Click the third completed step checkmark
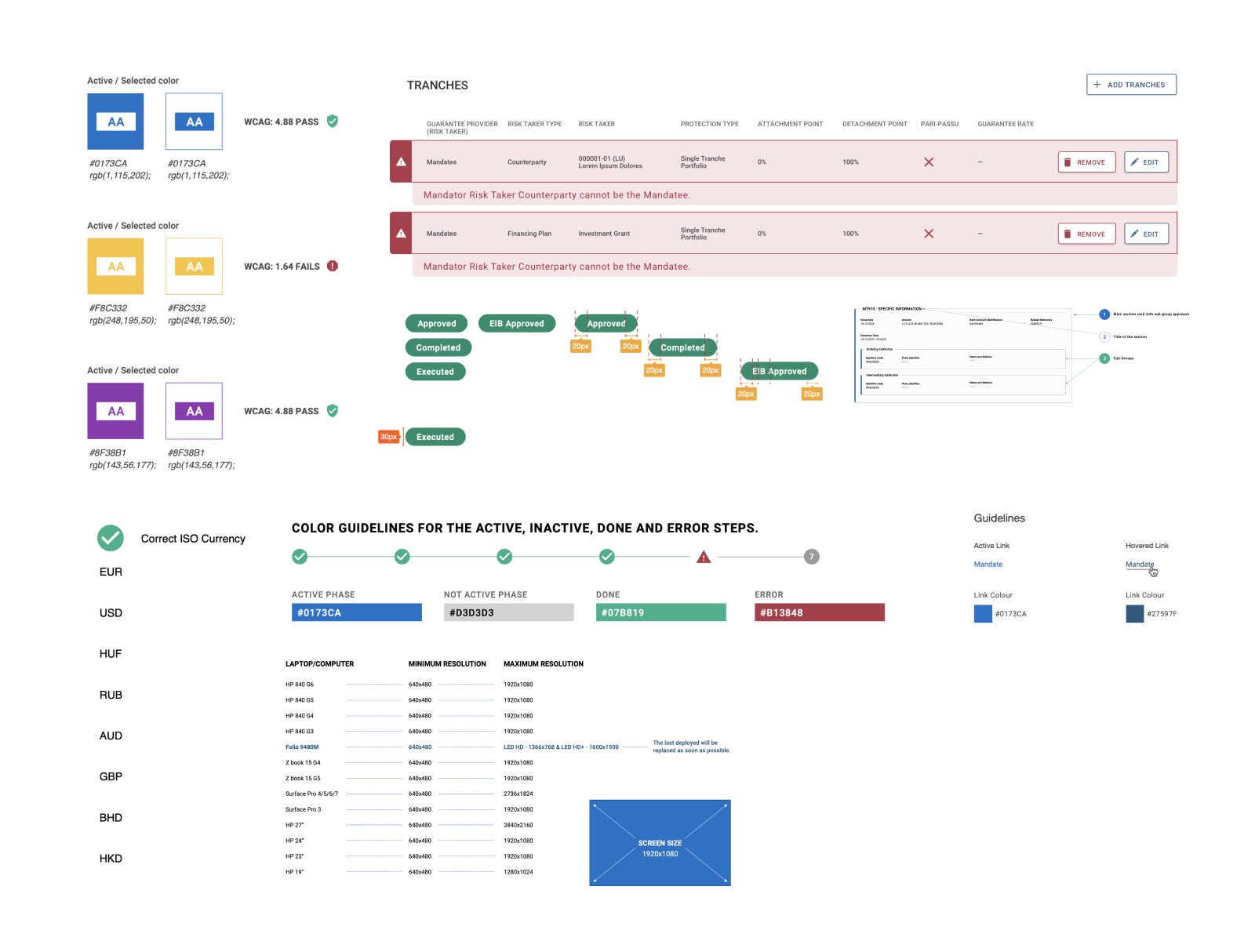 tap(504, 557)
